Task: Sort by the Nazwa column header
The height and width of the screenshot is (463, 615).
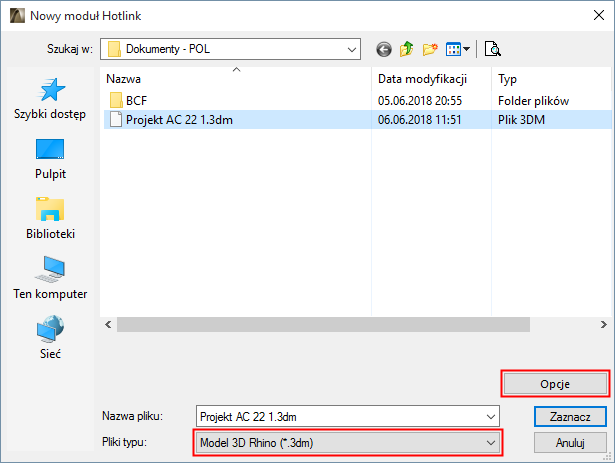Action: [x=237, y=79]
